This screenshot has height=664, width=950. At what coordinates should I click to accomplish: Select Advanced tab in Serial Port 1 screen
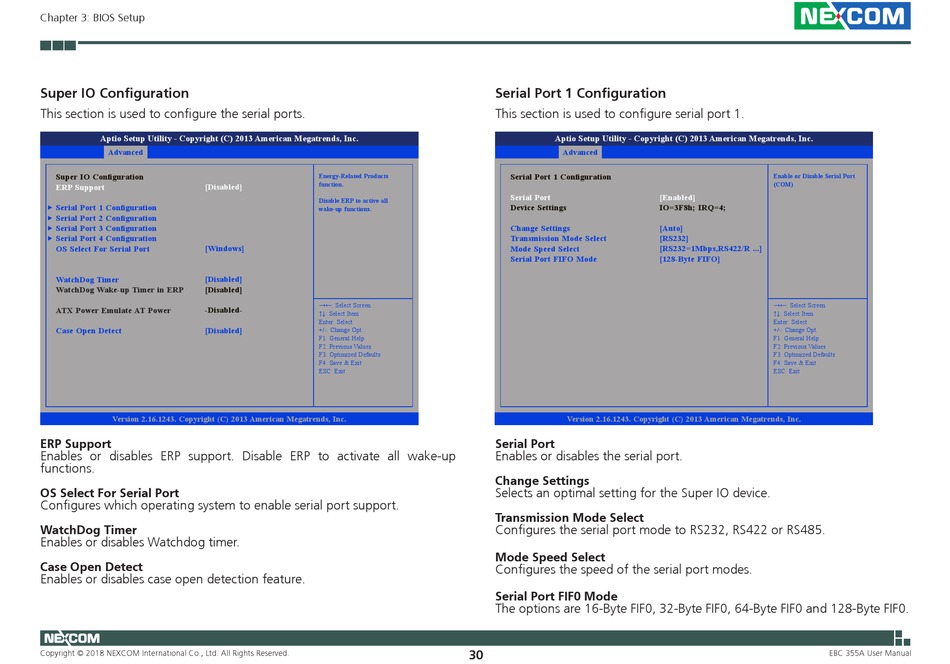tap(580, 153)
